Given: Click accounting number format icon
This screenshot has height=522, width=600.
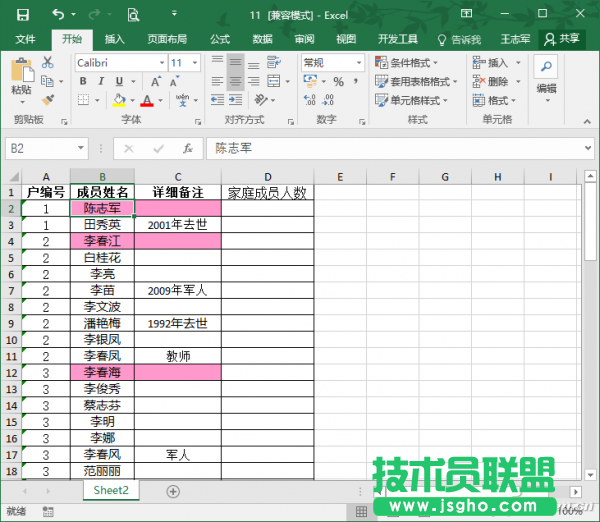Looking at the screenshot, I should coord(310,81).
